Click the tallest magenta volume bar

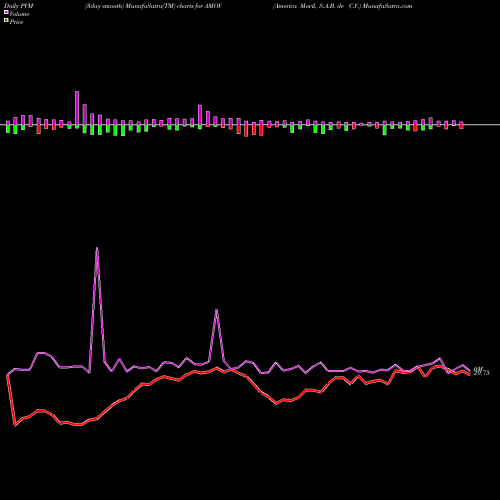[x=77, y=108]
